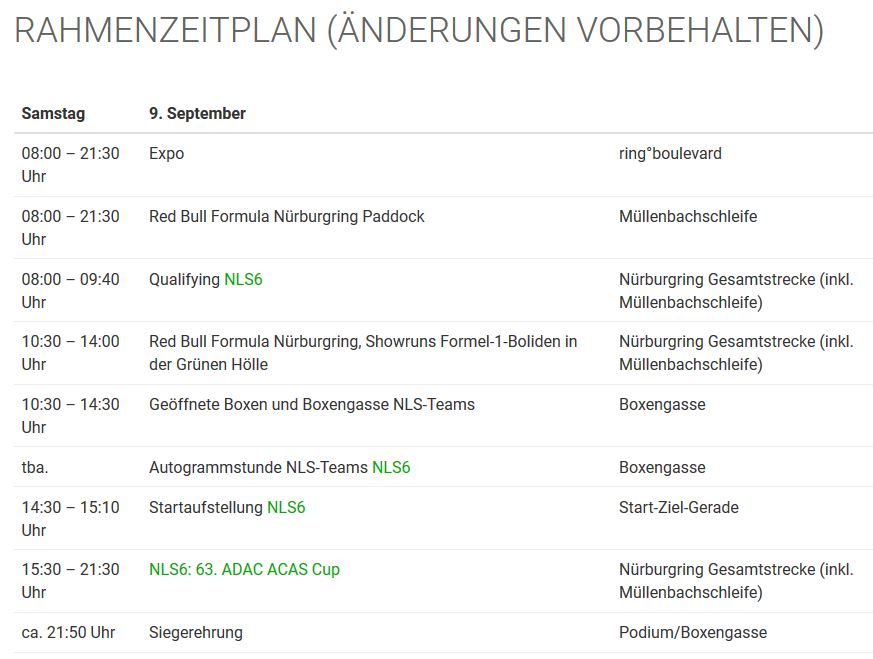The image size is (873, 659).
Task: Click the NLS6 link next to Qualifying
Action: pyautogui.click(x=243, y=279)
